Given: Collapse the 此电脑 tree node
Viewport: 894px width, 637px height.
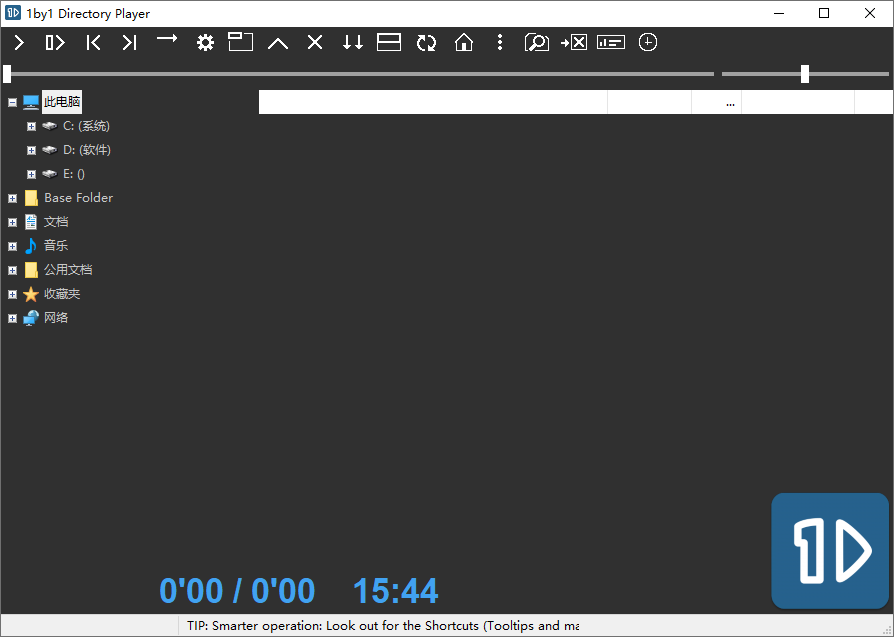Looking at the screenshot, I should (12, 102).
